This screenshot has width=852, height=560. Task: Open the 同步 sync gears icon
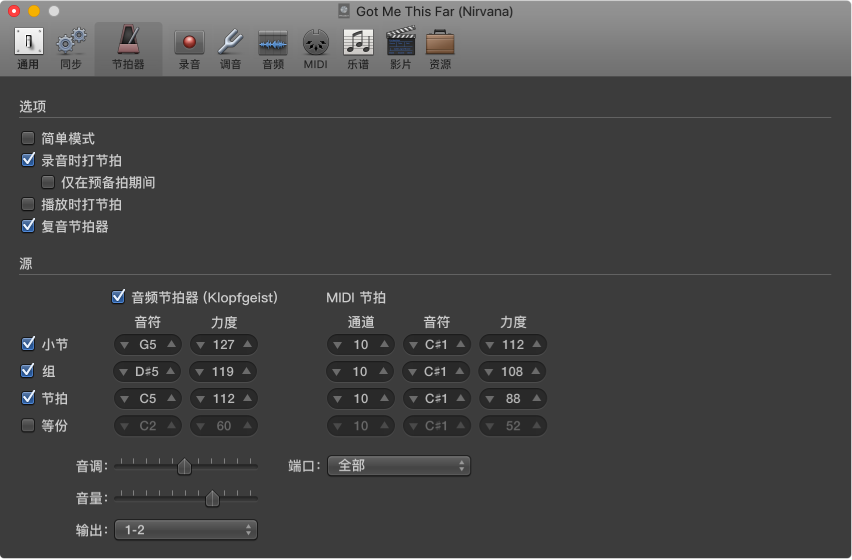[71, 49]
